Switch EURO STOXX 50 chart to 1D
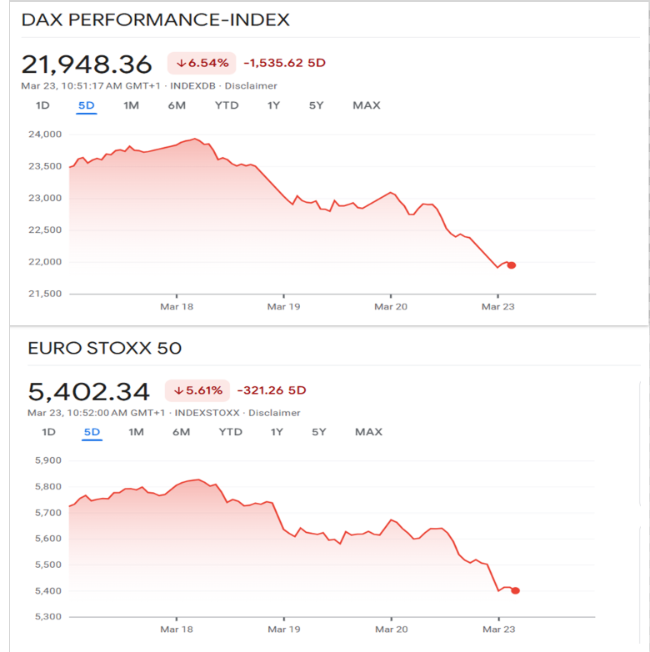This screenshot has height=652, width=650. (48, 432)
